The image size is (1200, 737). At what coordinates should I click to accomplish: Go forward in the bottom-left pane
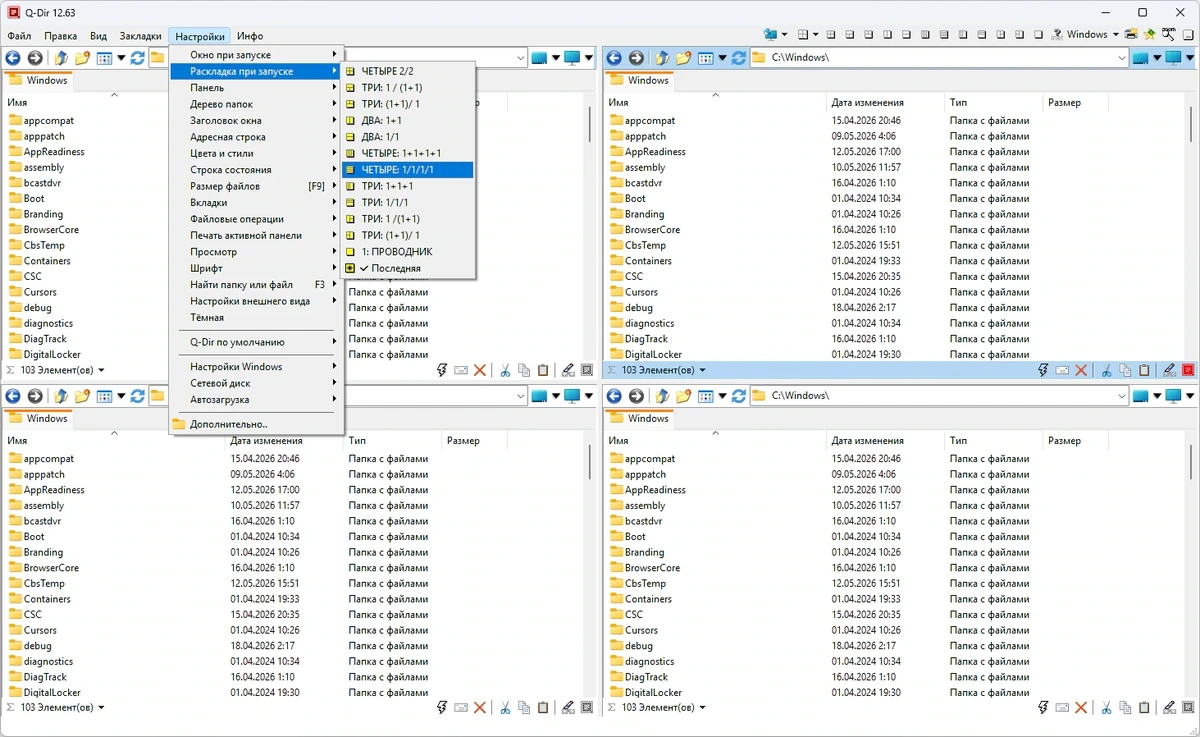(x=35, y=396)
